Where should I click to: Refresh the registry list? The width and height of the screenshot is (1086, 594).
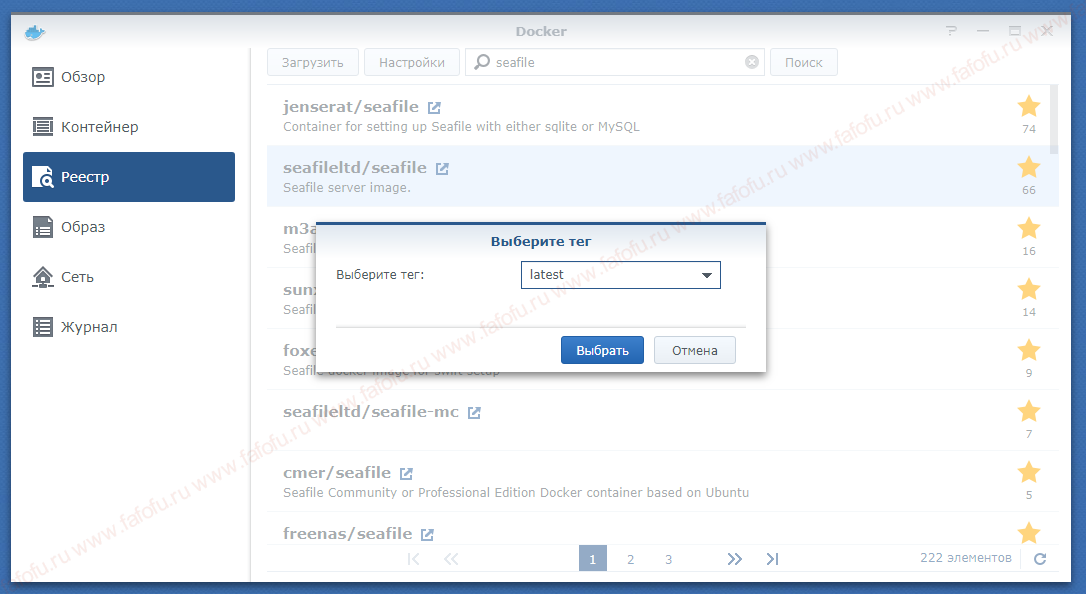pos(1040,559)
